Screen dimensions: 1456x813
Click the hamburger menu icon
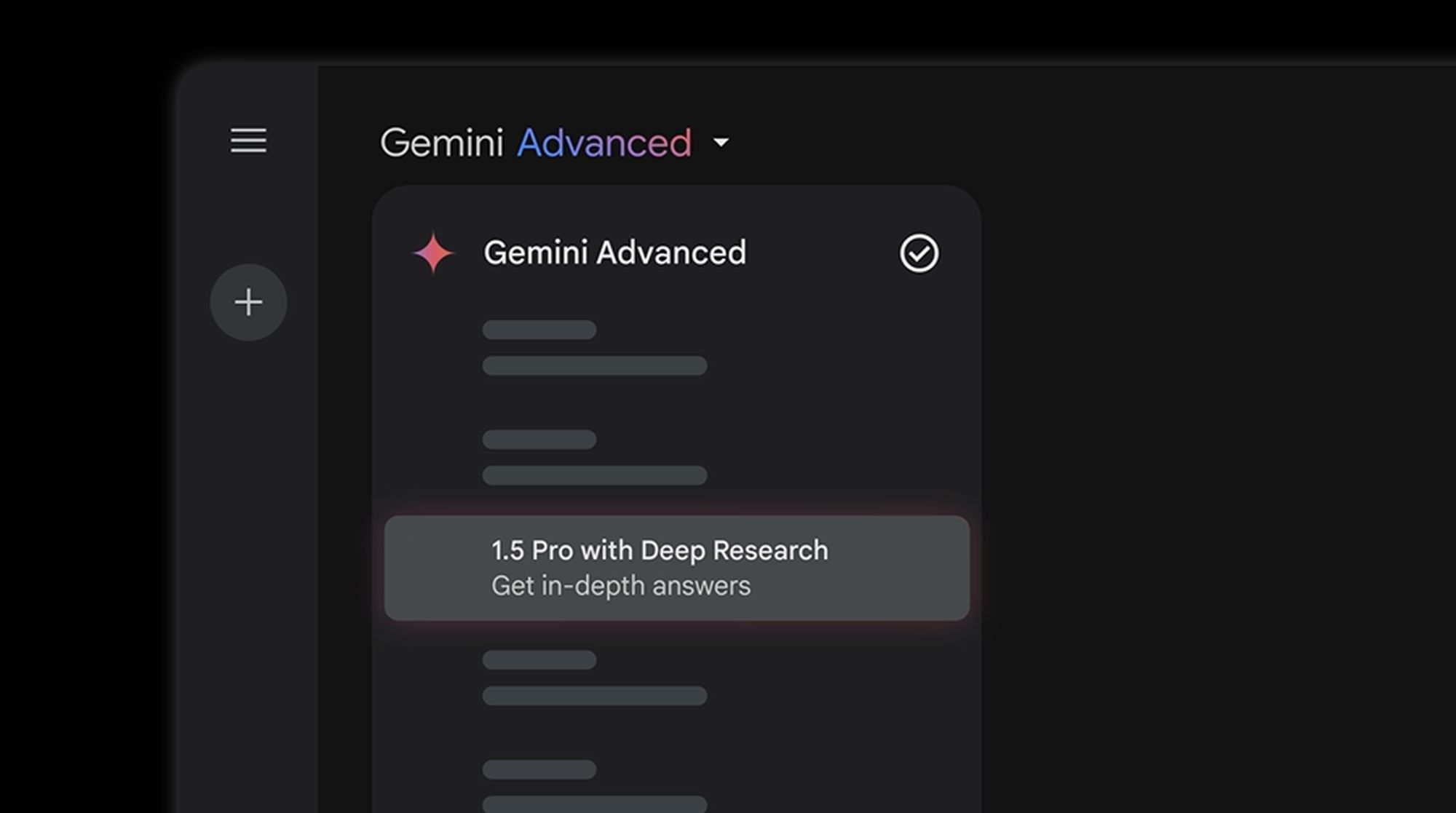click(x=248, y=140)
